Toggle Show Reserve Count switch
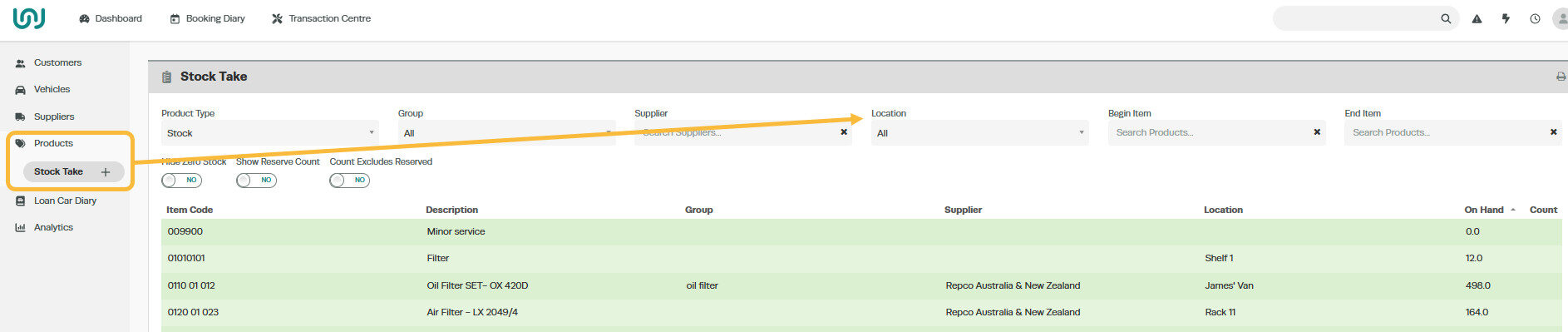1568x332 pixels. (x=256, y=180)
